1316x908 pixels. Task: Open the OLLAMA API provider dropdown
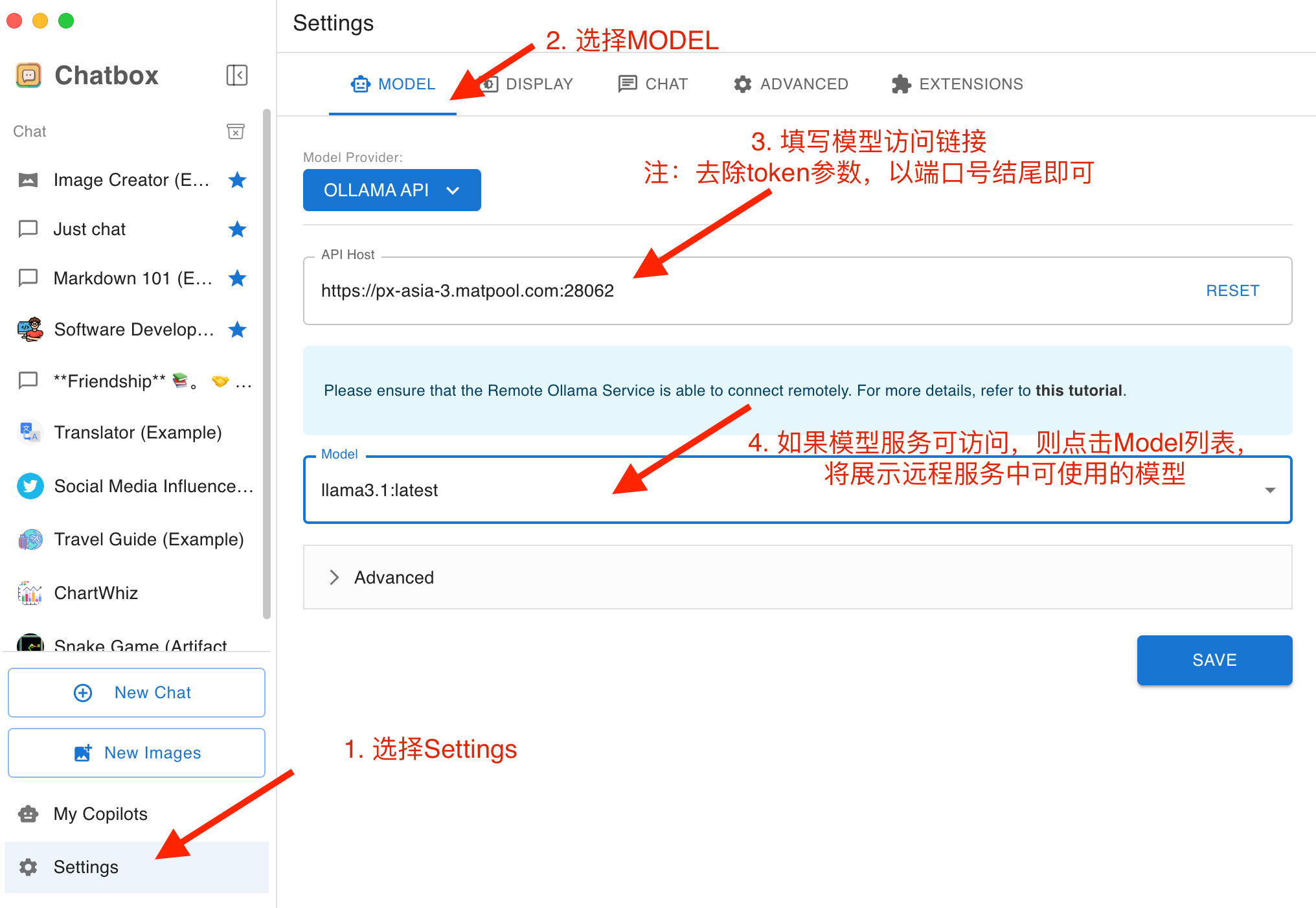point(392,190)
